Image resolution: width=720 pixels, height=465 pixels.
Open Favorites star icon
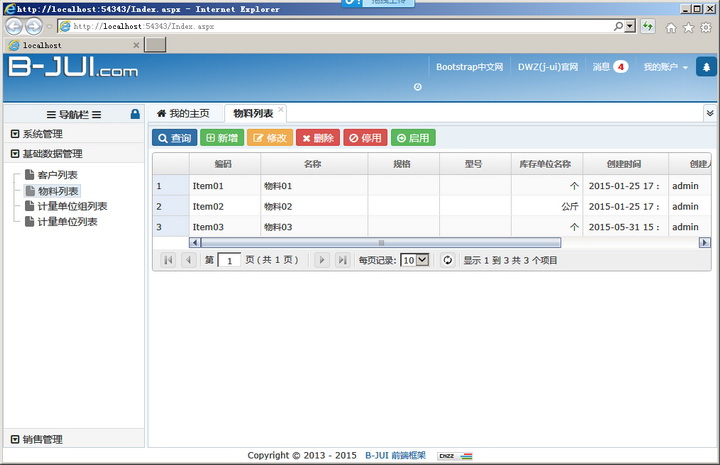(688, 28)
